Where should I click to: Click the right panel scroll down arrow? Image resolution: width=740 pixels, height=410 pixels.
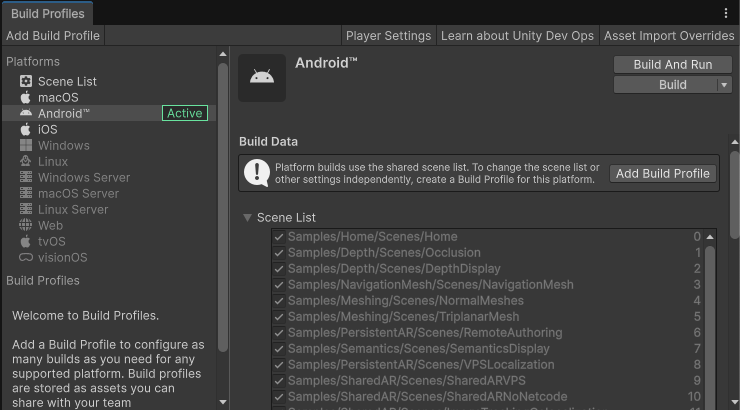734,402
